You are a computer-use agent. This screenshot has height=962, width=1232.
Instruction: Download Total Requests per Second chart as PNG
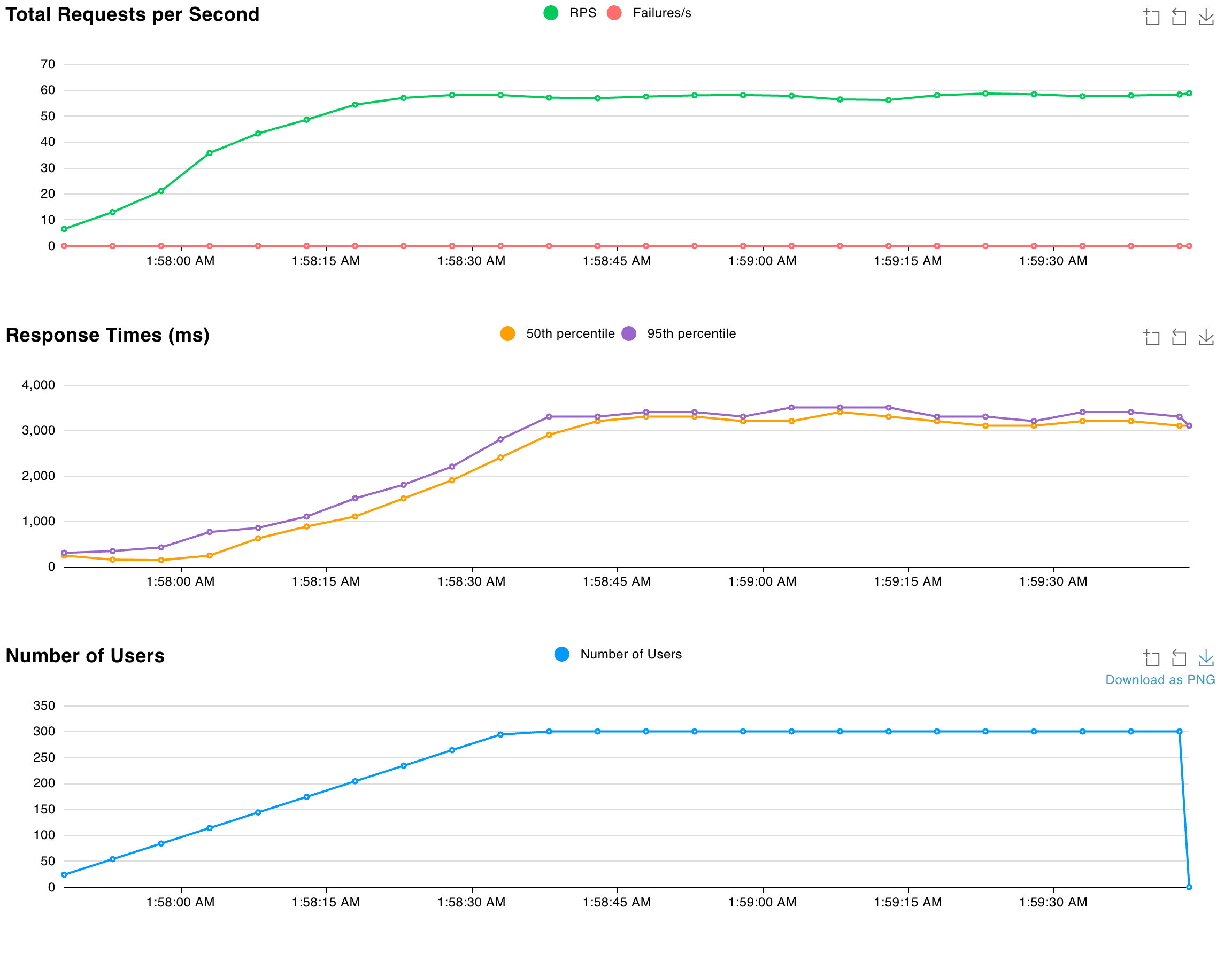click(x=1205, y=17)
